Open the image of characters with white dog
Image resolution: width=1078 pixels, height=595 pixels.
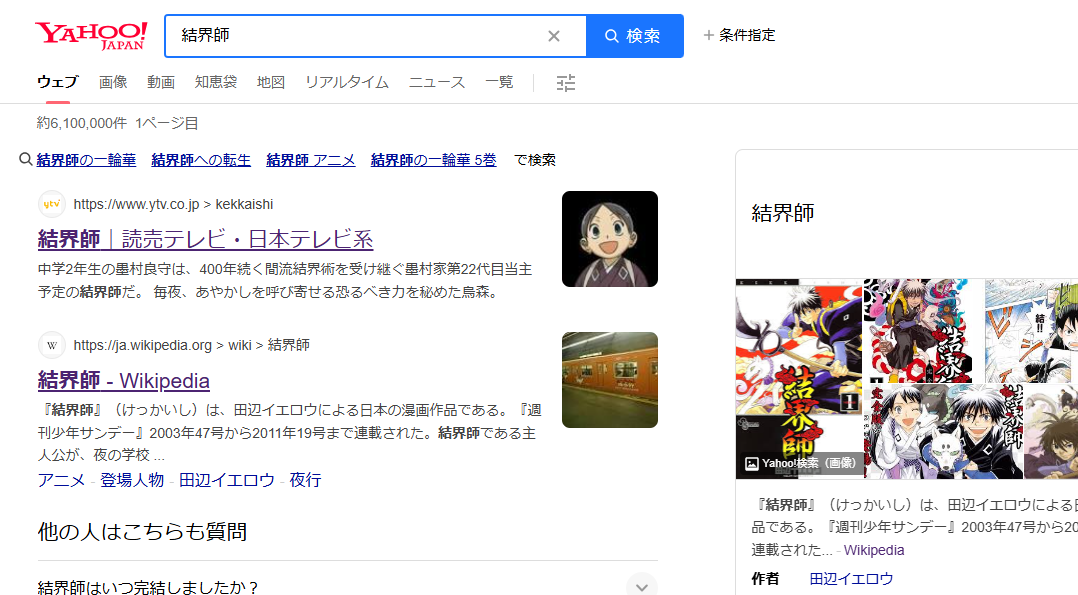[943, 432]
